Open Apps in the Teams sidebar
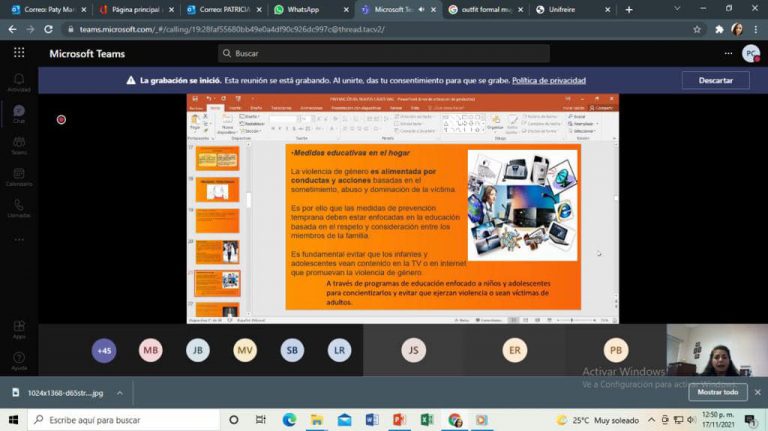This screenshot has width=768, height=431. pos(18,328)
